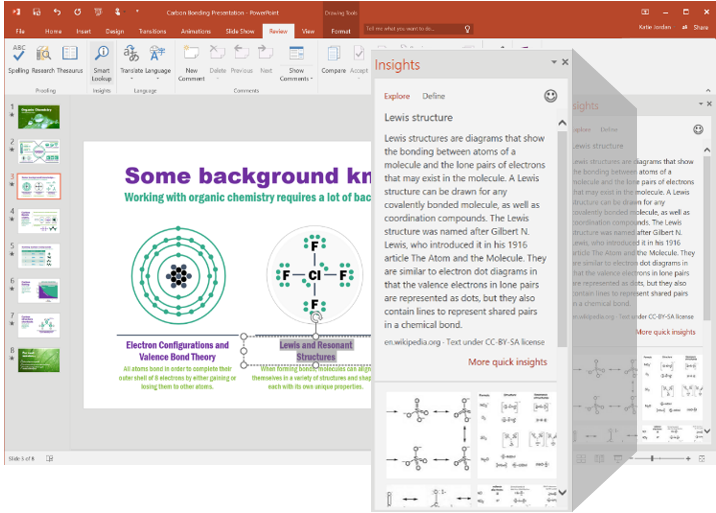The image size is (716, 513).
Task: Open the Transitions ribbon tab
Action: coord(152,31)
